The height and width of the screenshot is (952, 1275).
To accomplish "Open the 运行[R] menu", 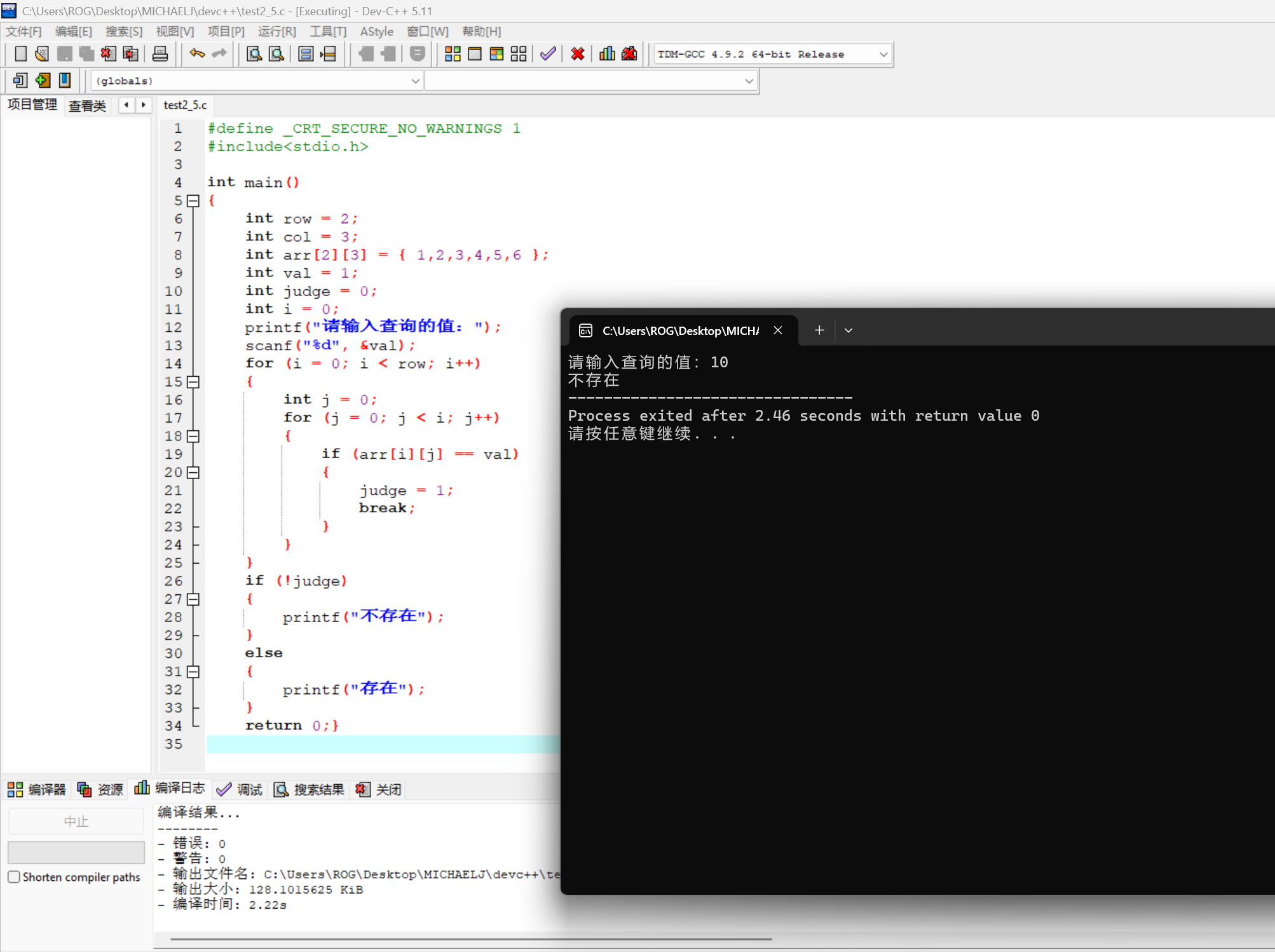I will (277, 31).
